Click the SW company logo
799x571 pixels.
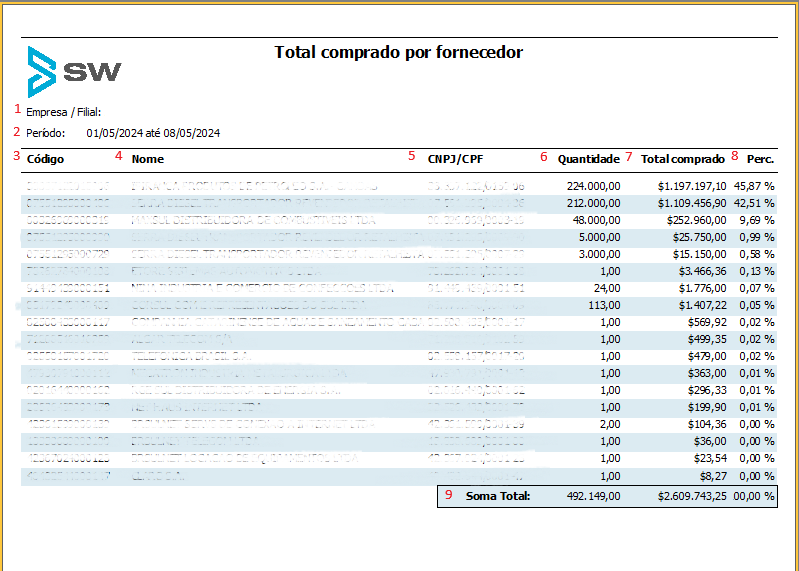(x=74, y=72)
